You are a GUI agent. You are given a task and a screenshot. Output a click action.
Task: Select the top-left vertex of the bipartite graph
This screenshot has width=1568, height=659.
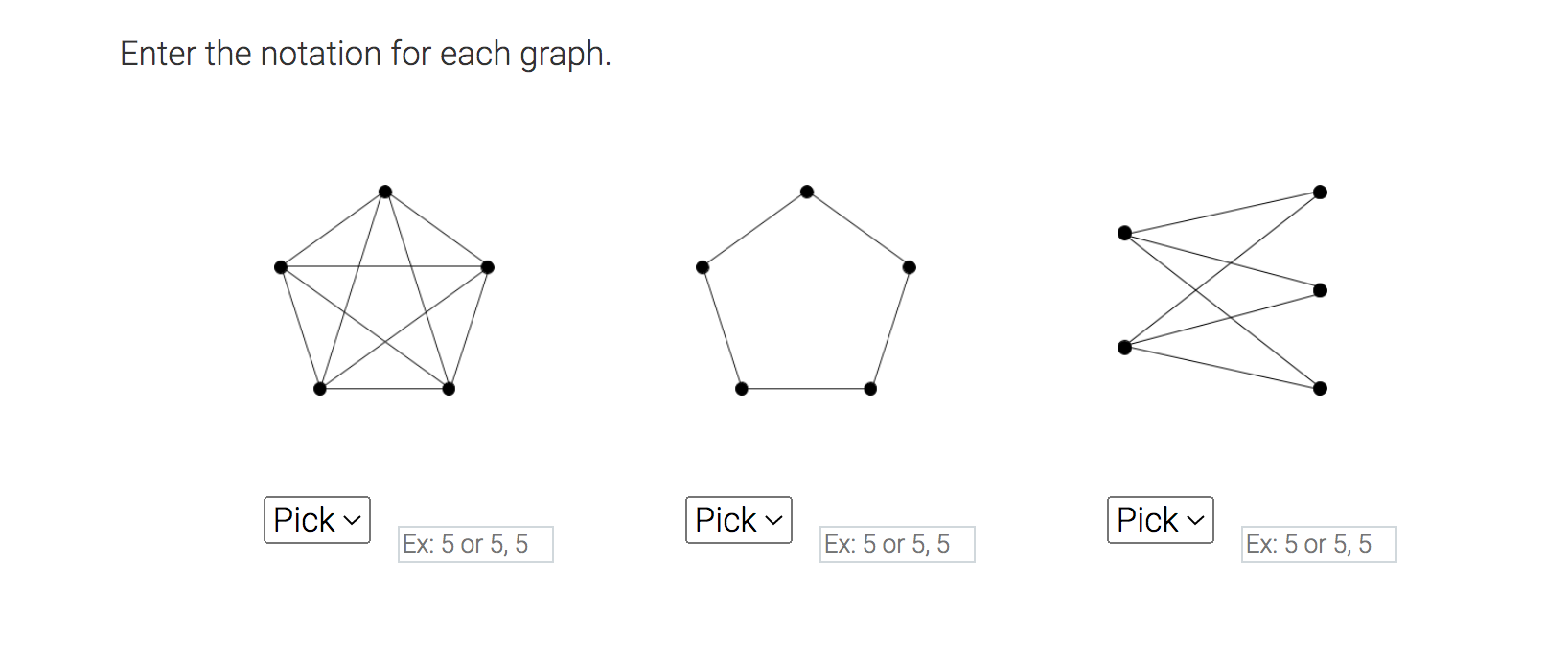coord(1124,231)
